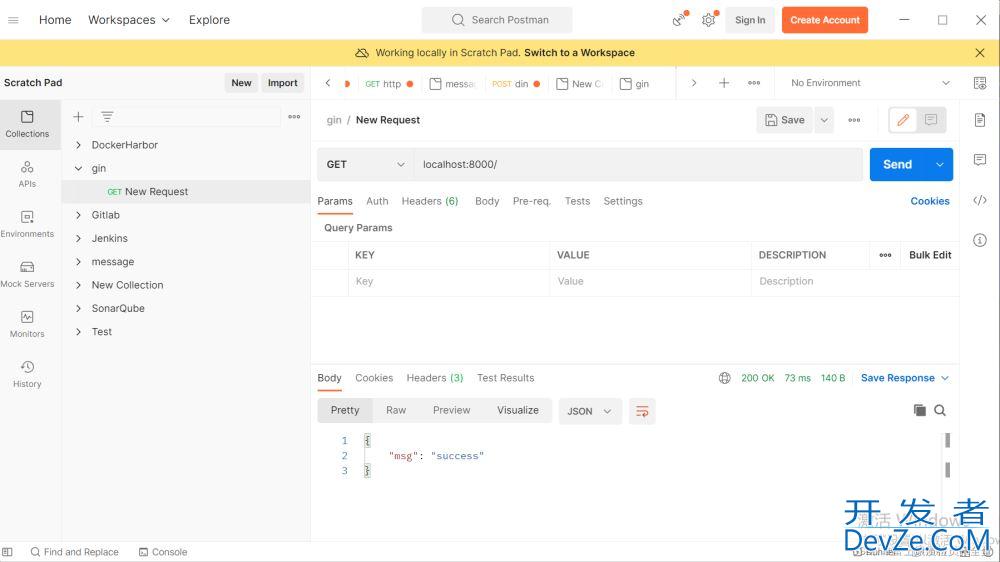Open the documentation icon in right sidebar

pos(980,120)
